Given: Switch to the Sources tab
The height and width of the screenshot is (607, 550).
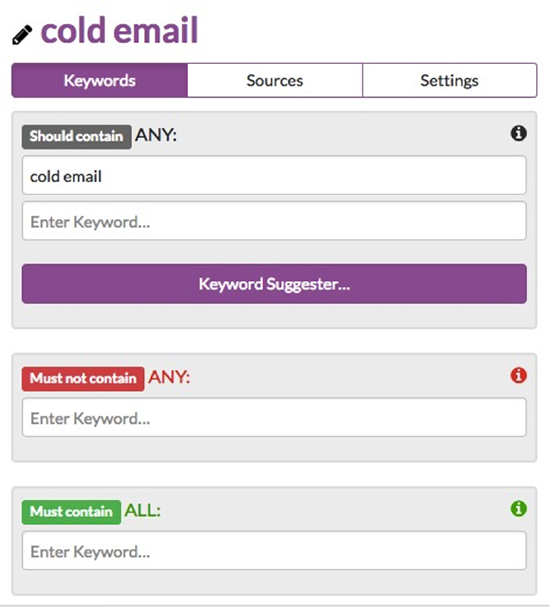Looking at the screenshot, I should pos(275,81).
